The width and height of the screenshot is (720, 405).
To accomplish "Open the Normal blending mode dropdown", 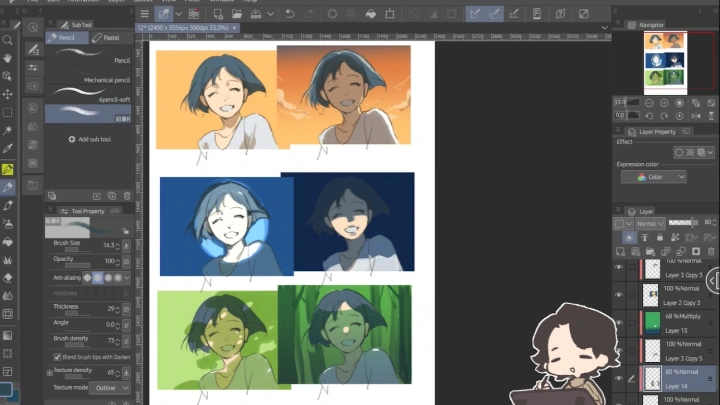I will pos(650,224).
